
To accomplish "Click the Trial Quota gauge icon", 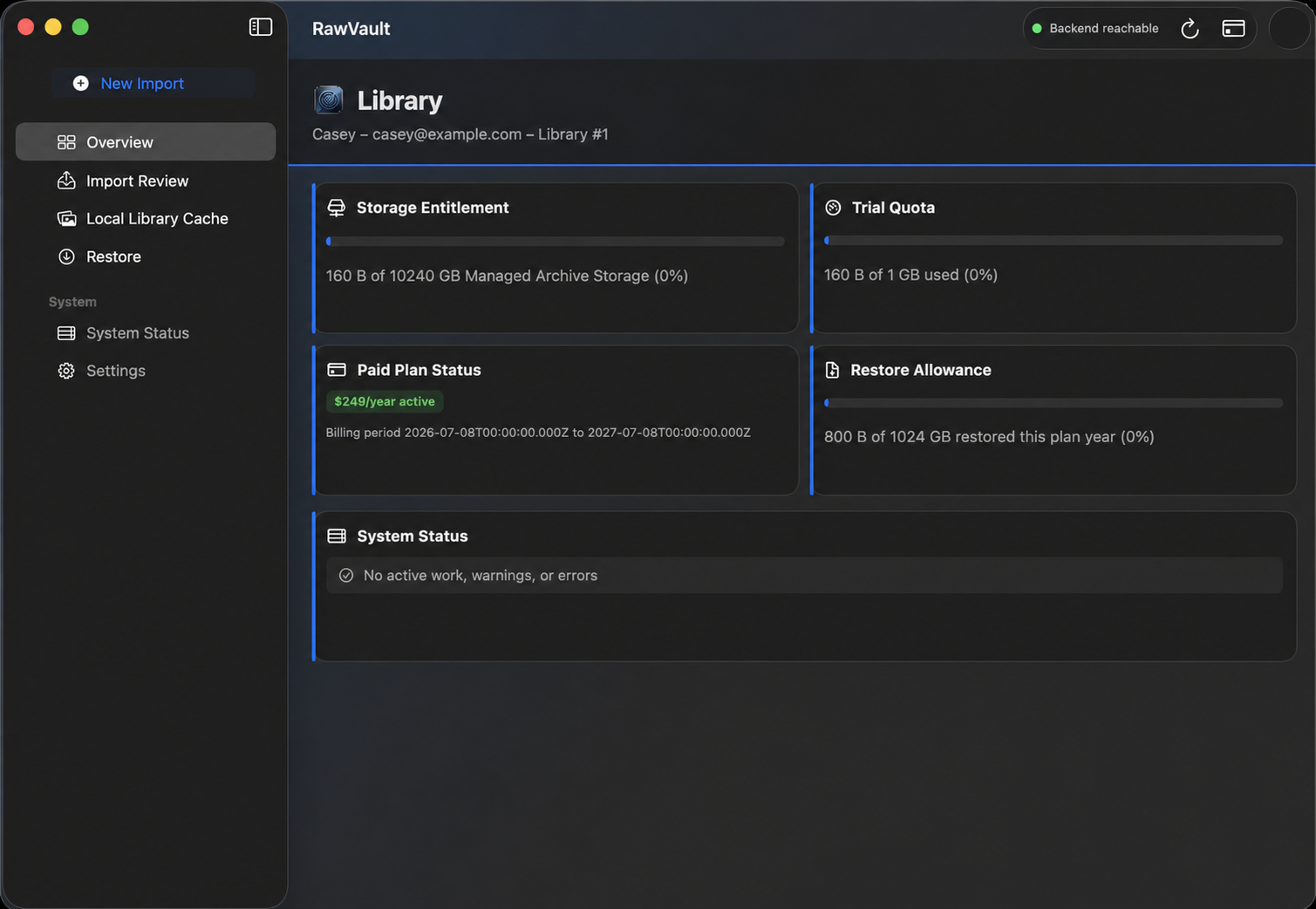I will click(x=833, y=208).
